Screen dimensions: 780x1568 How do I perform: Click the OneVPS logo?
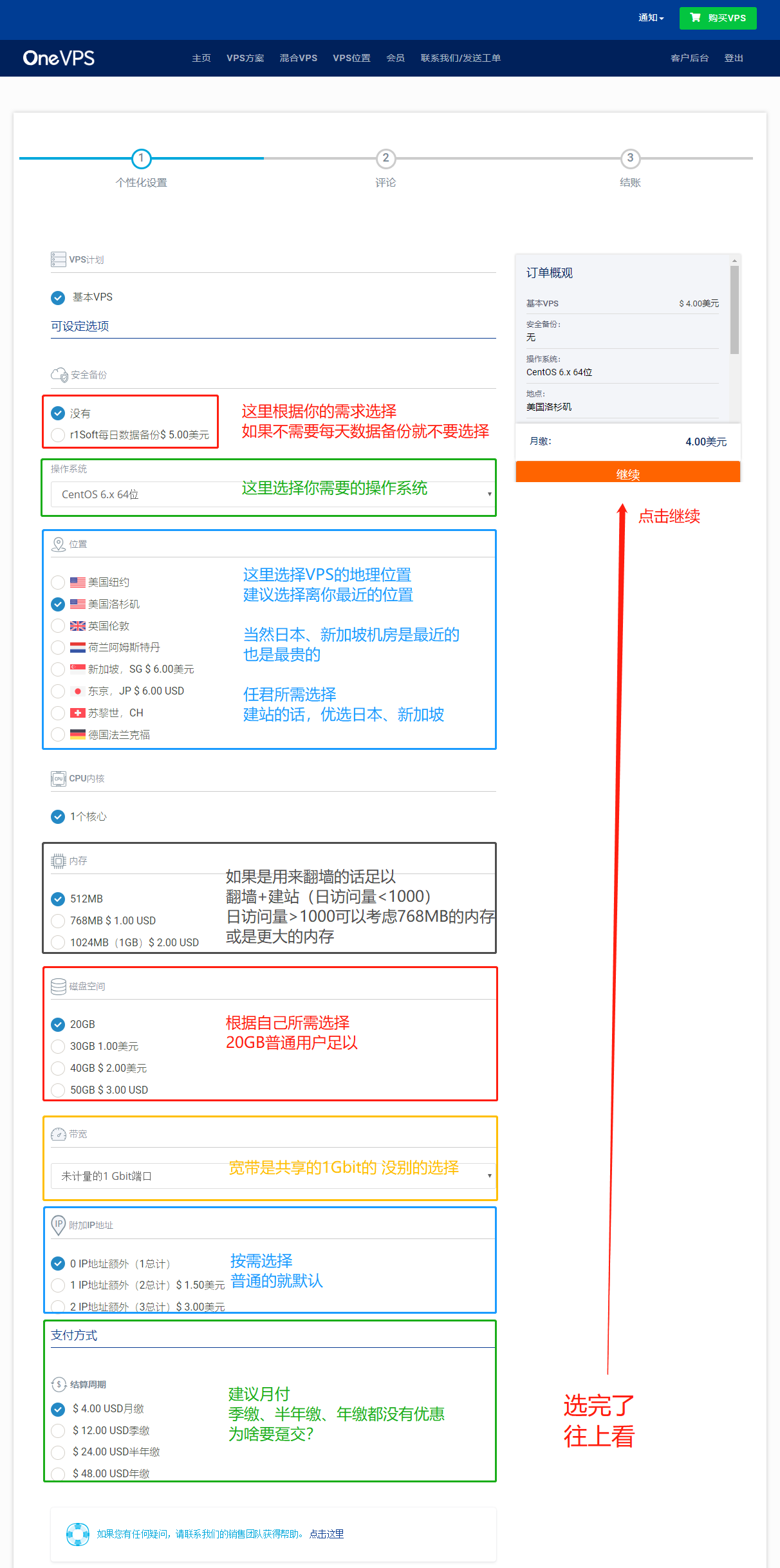tap(59, 58)
